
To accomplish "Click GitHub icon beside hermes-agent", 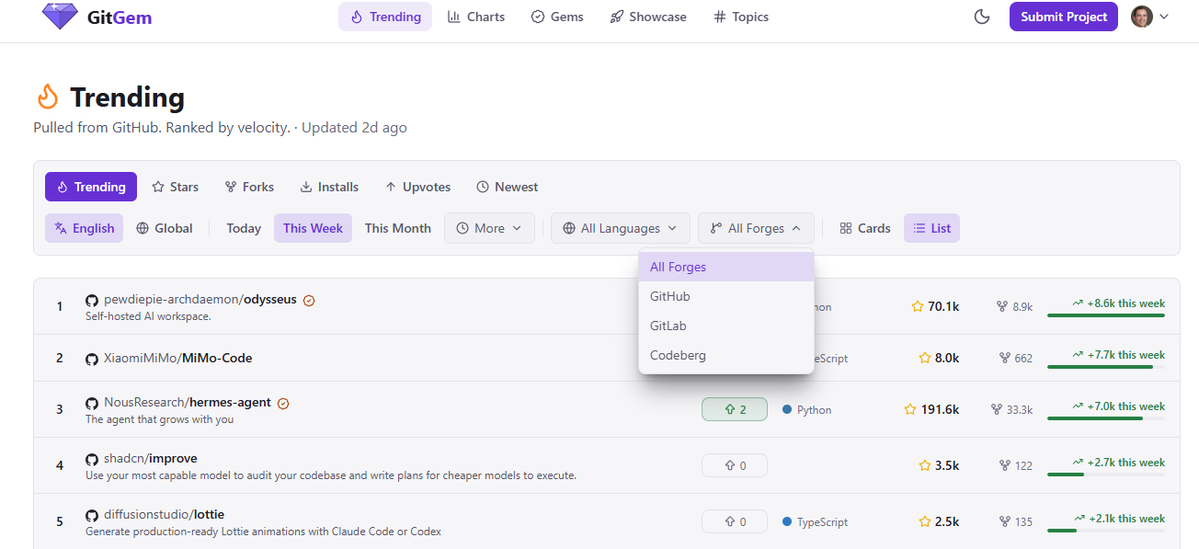I will tap(92, 403).
